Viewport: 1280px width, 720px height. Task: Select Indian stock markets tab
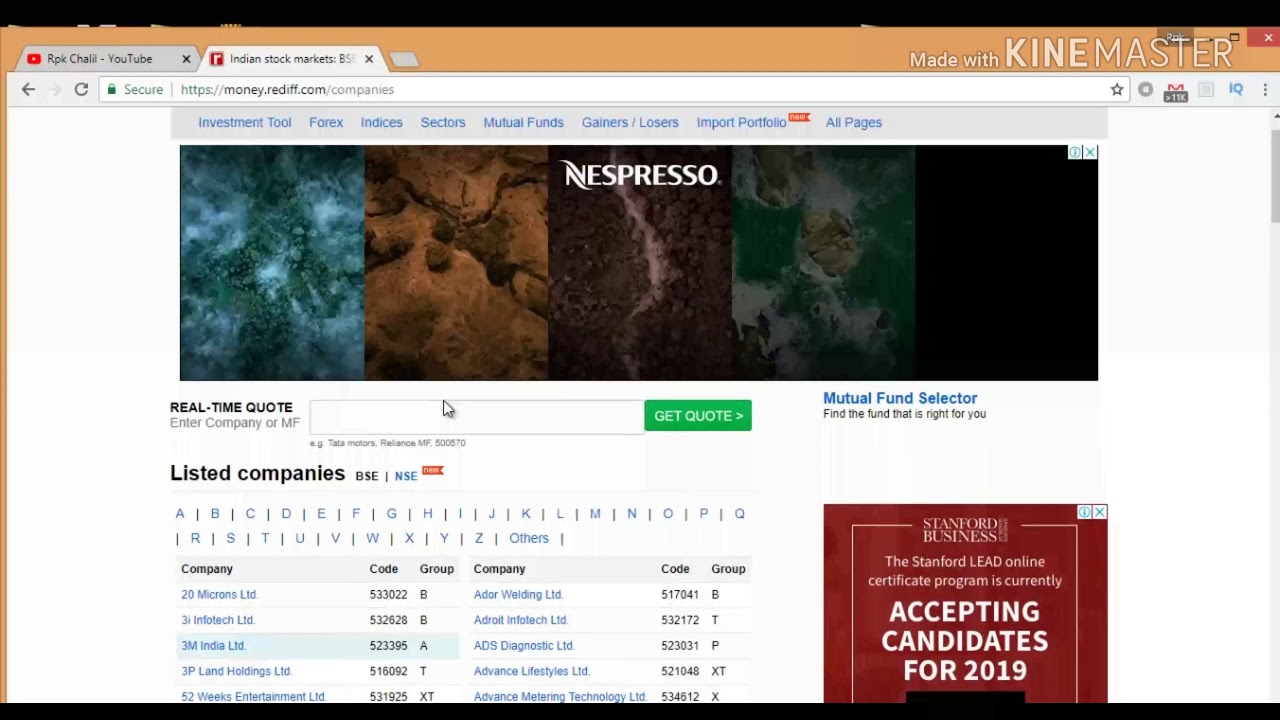291,59
